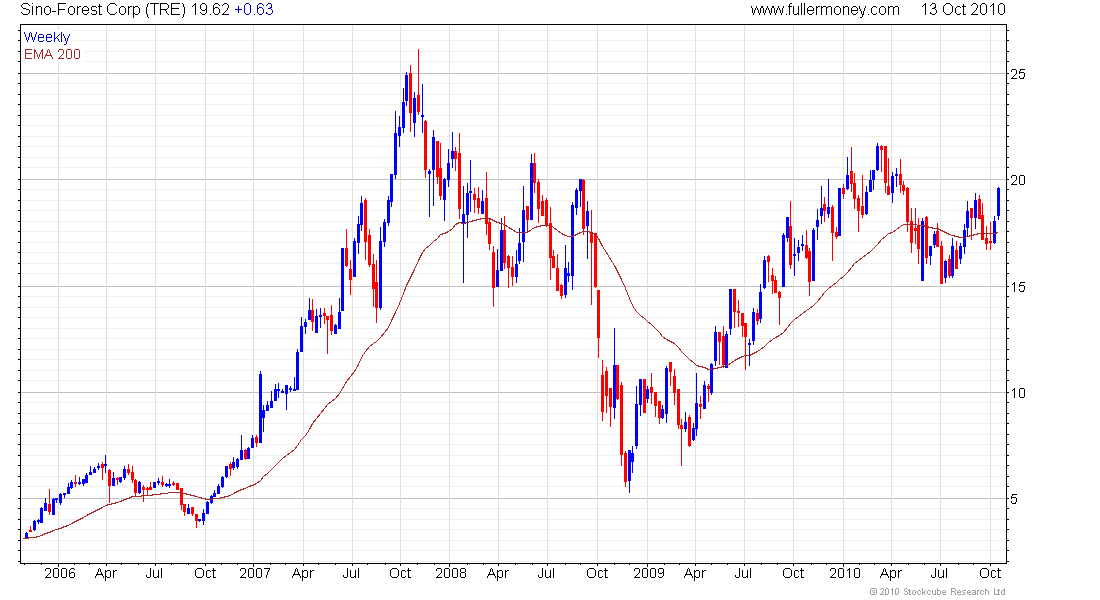
Task: Click the 2007 year axis label
Action: tap(255, 573)
